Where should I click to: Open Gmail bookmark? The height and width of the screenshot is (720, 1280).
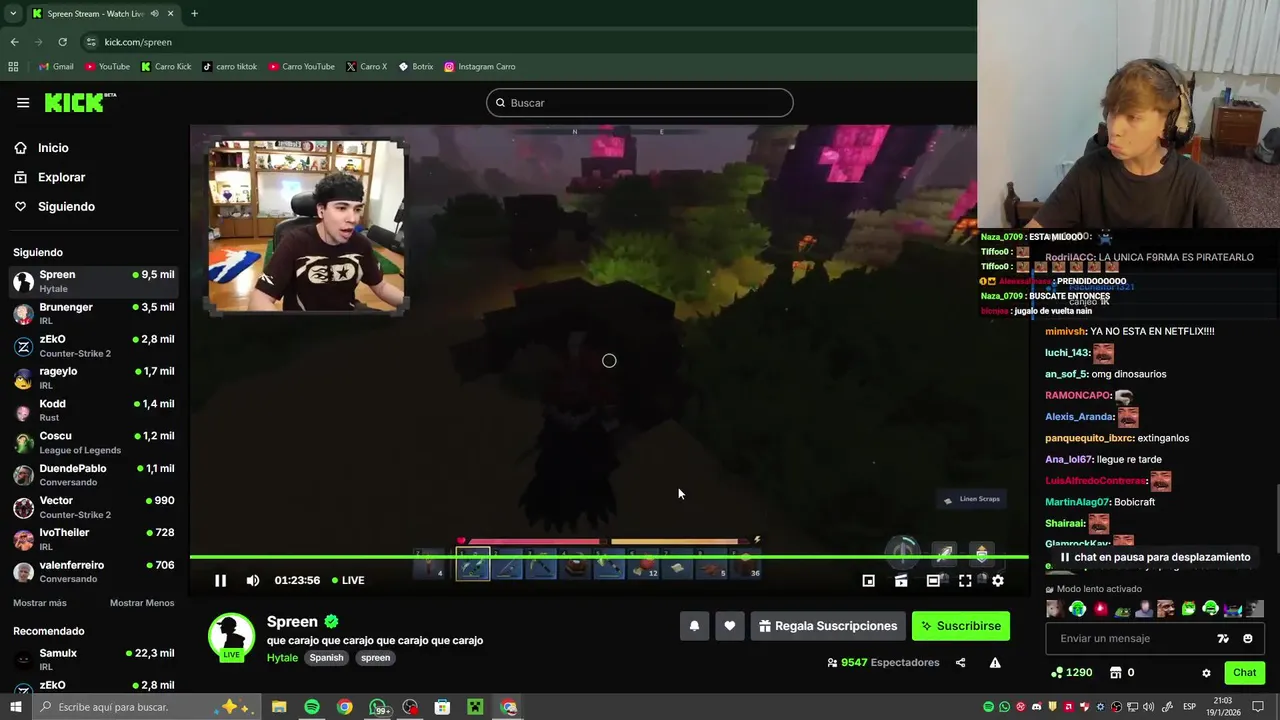[56, 67]
